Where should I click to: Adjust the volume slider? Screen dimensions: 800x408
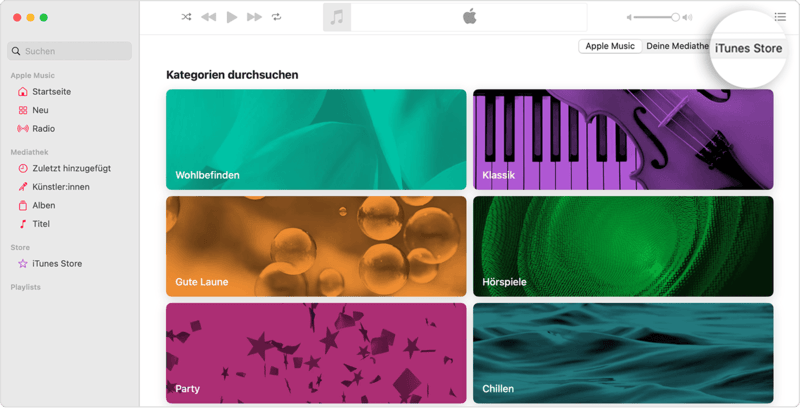(657, 17)
